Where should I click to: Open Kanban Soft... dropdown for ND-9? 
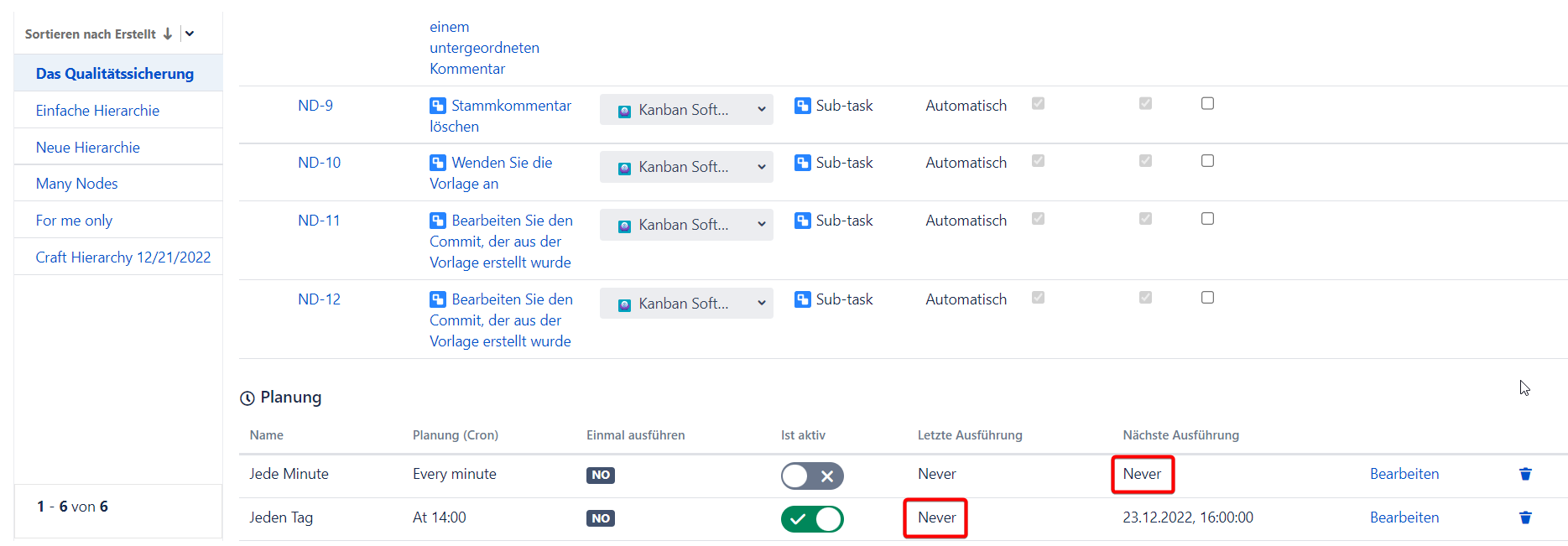pos(686,110)
